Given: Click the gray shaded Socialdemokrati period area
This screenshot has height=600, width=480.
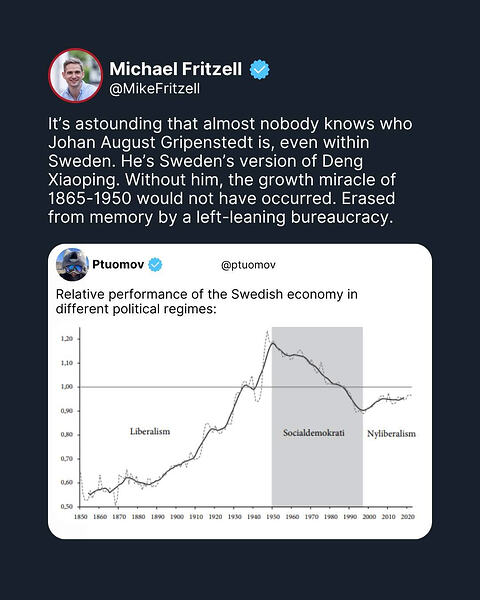Looking at the screenshot, I should (x=317, y=416).
